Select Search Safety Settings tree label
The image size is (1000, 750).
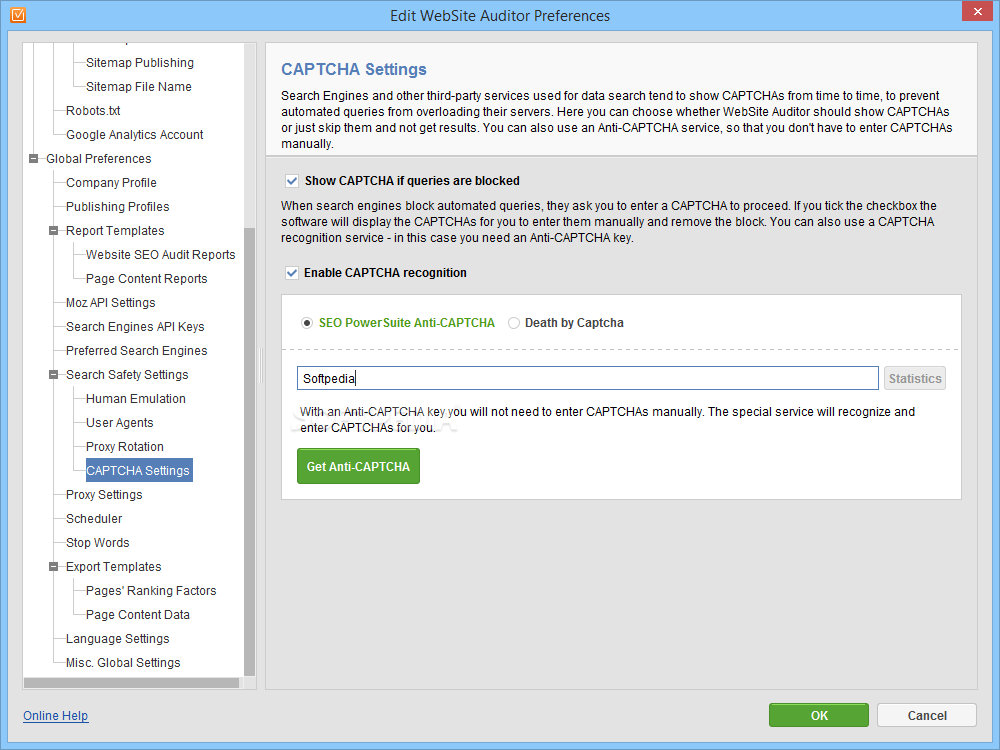[127, 375]
